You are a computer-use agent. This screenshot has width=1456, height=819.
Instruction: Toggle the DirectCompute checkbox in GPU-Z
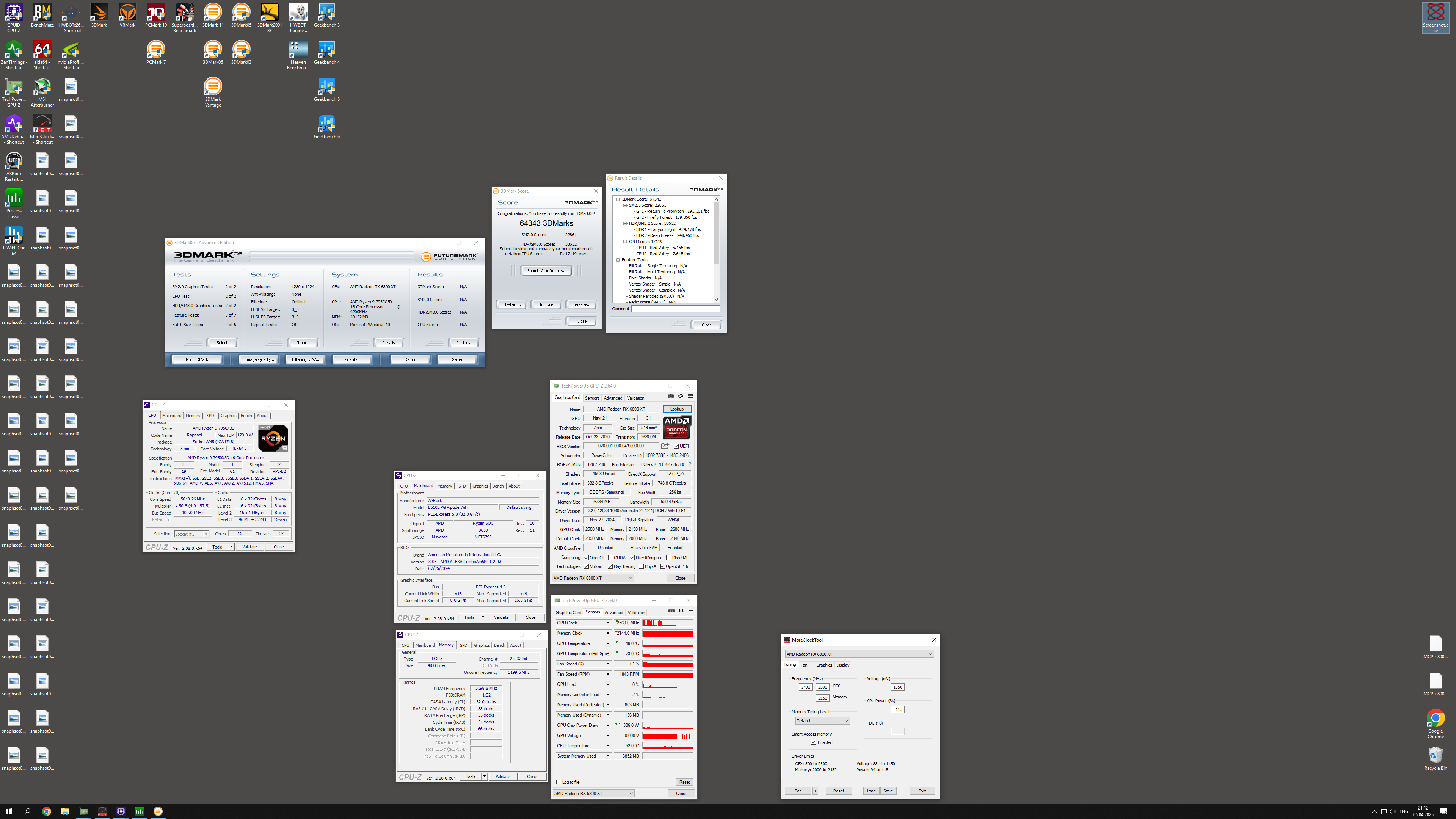pyautogui.click(x=632, y=558)
